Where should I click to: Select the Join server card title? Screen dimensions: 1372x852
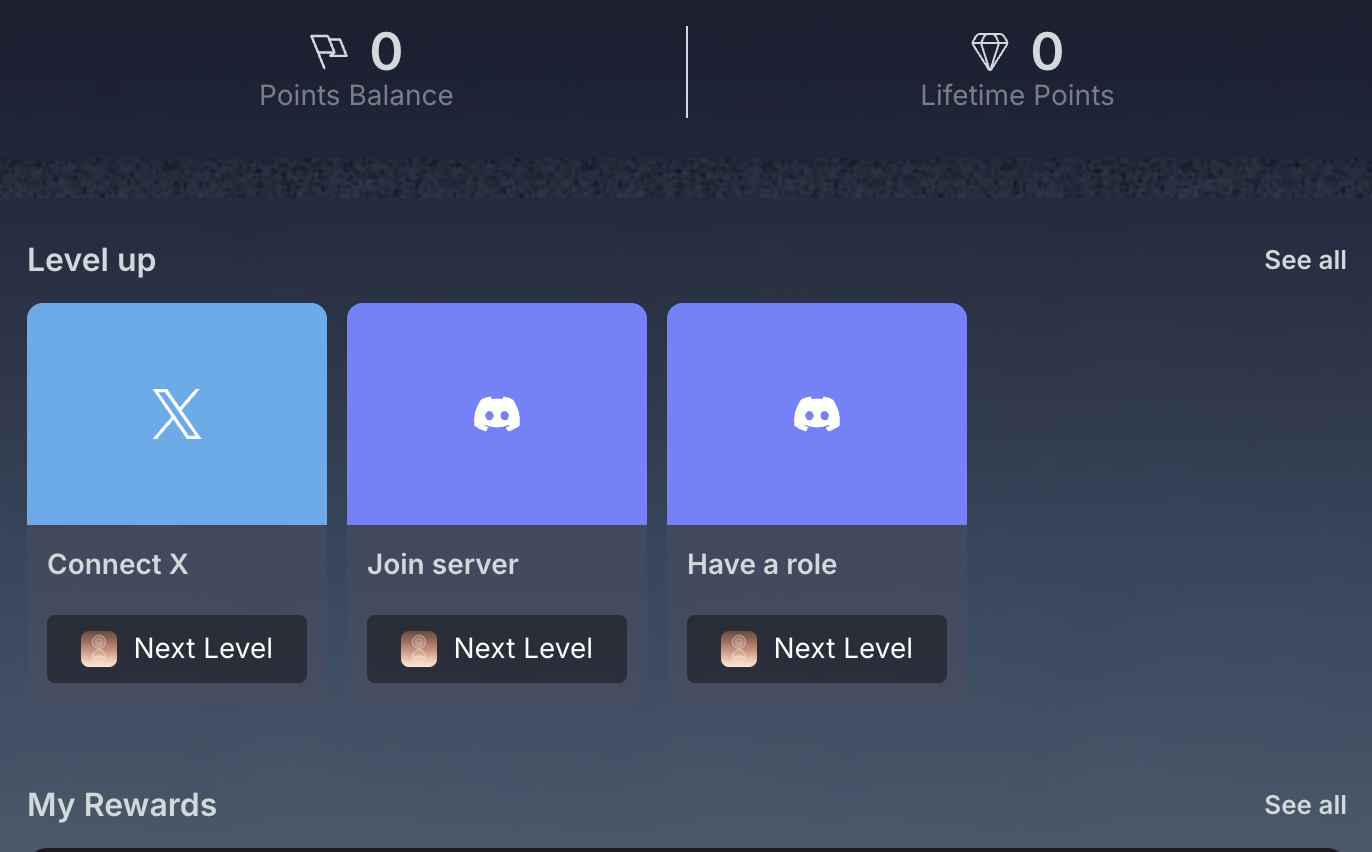tap(443, 564)
